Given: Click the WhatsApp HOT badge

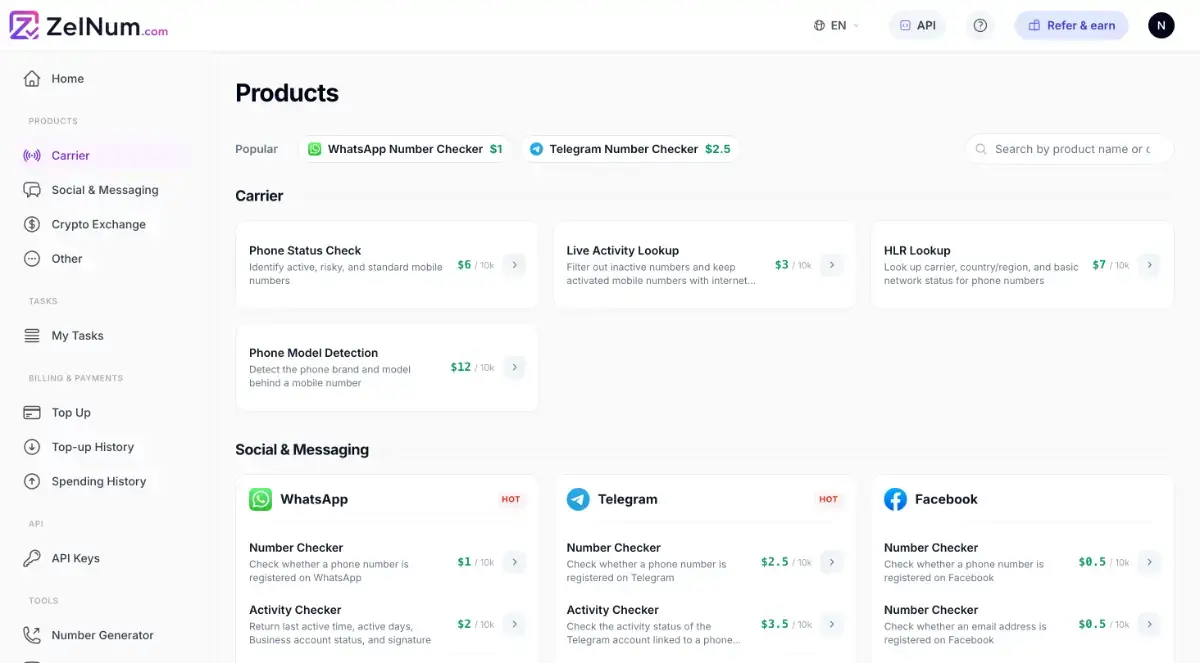Looking at the screenshot, I should [511, 499].
